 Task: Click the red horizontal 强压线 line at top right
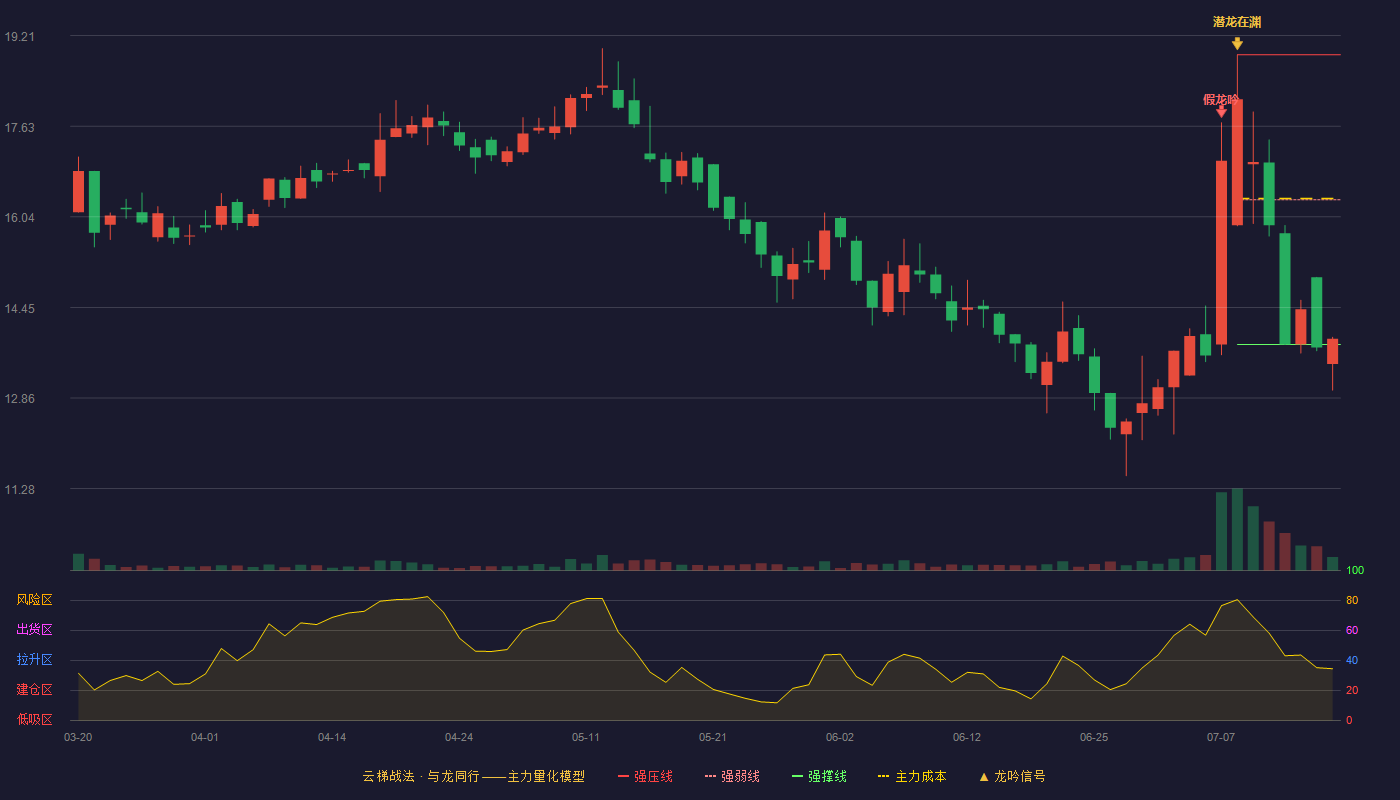(x=1289, y=55)
